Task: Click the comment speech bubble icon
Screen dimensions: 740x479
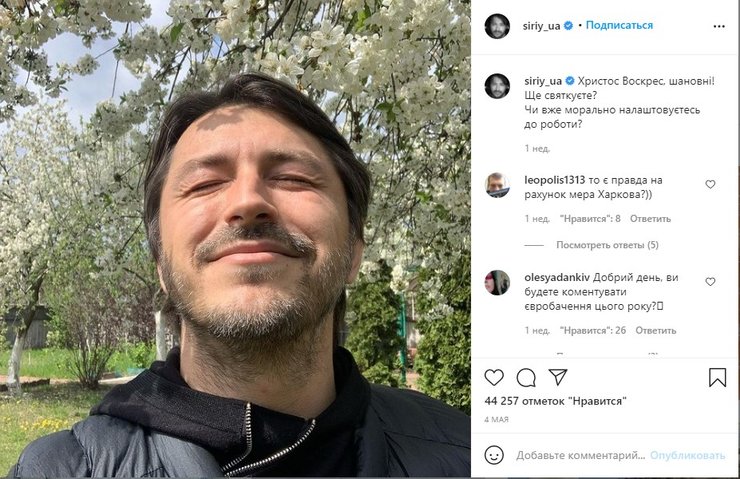Action: [526, 377]
